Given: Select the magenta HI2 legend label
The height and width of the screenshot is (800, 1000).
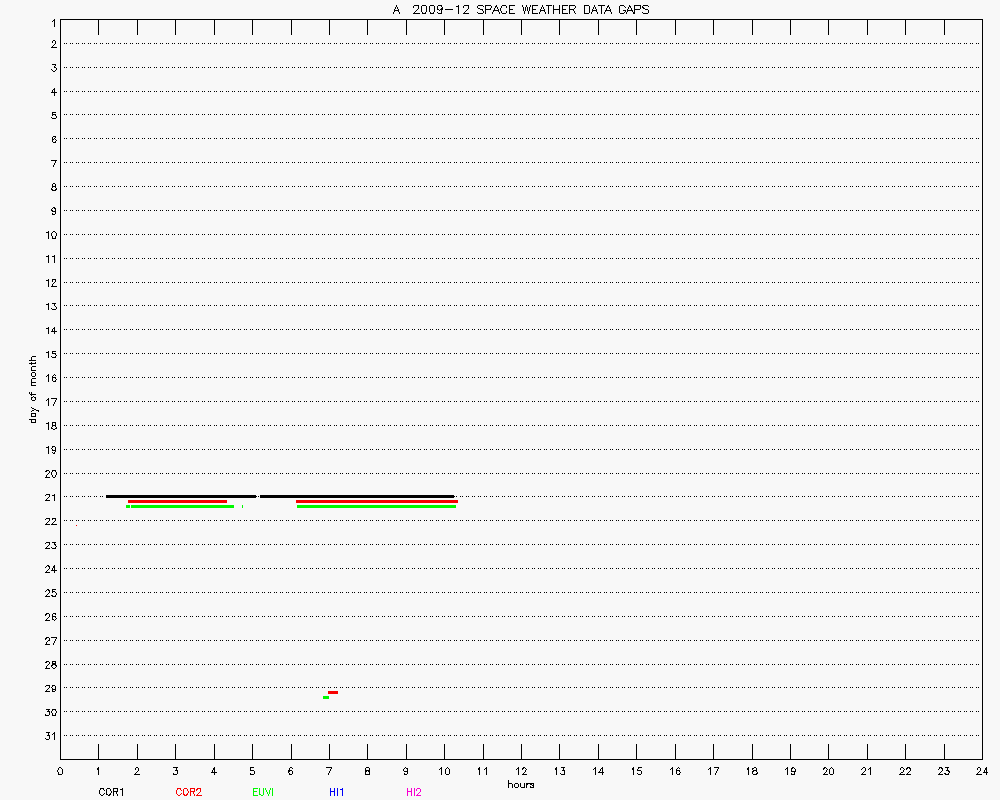Looking at the screenshot, I should pos(413,792).
